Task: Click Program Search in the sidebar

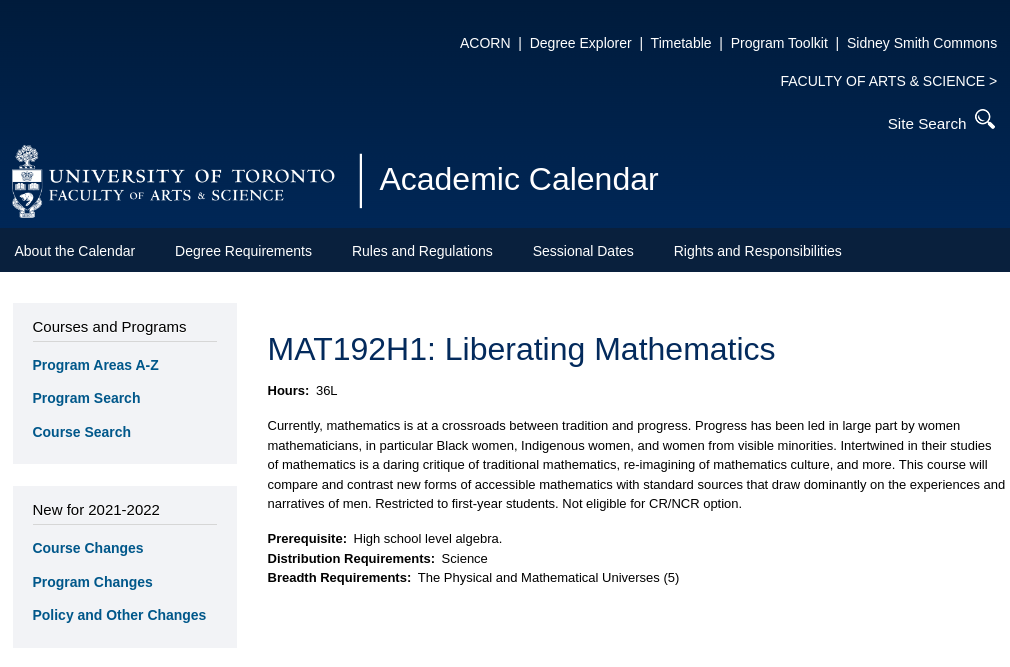Action: [86, 398]
